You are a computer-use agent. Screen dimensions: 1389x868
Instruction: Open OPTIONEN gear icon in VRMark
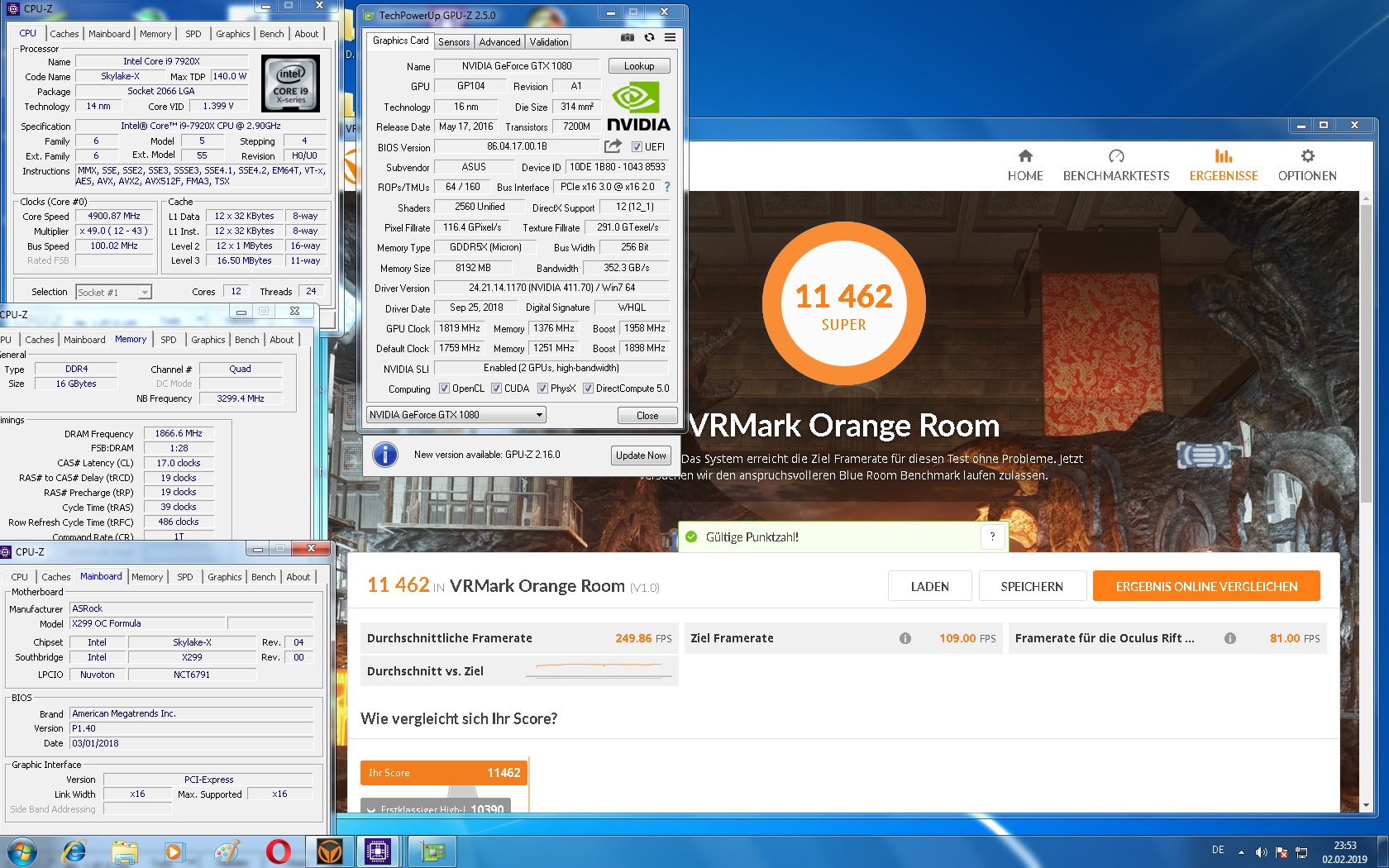coord(1307,155)
